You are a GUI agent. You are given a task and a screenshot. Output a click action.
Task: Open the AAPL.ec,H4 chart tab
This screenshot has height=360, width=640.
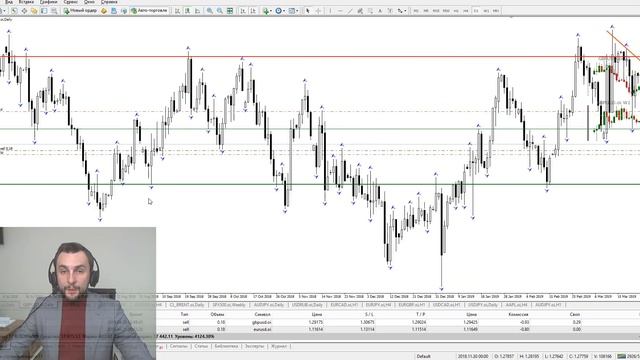tap(516, 305)
